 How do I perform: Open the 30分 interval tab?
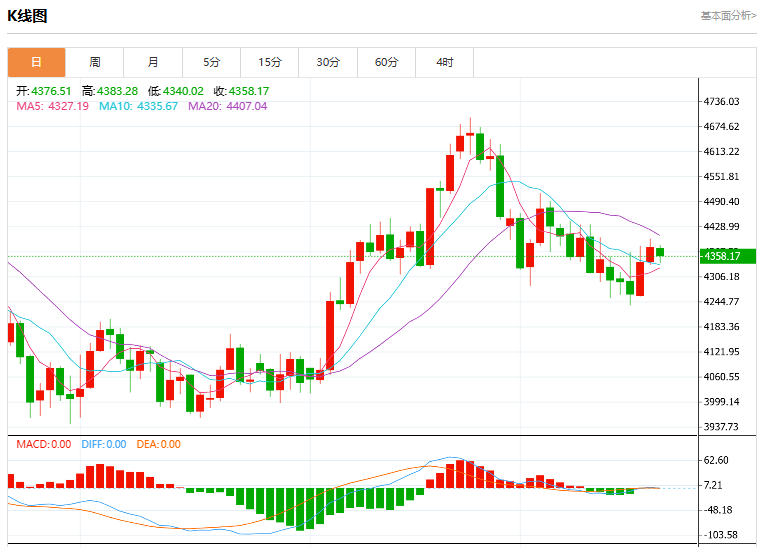click(328, 62)
